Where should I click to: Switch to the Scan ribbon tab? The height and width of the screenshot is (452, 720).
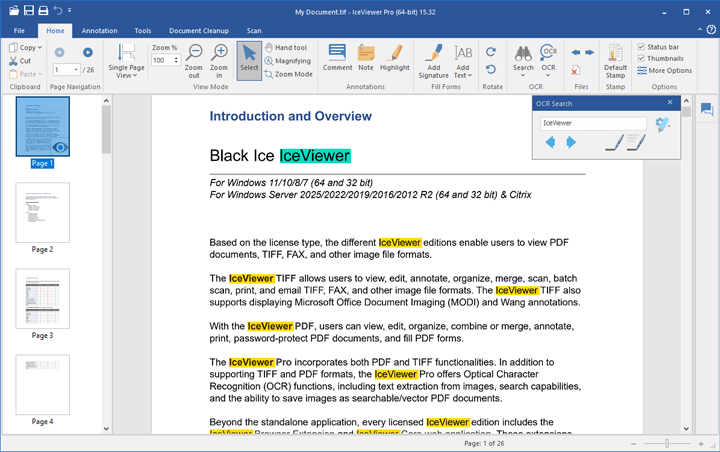coord(254,31)
